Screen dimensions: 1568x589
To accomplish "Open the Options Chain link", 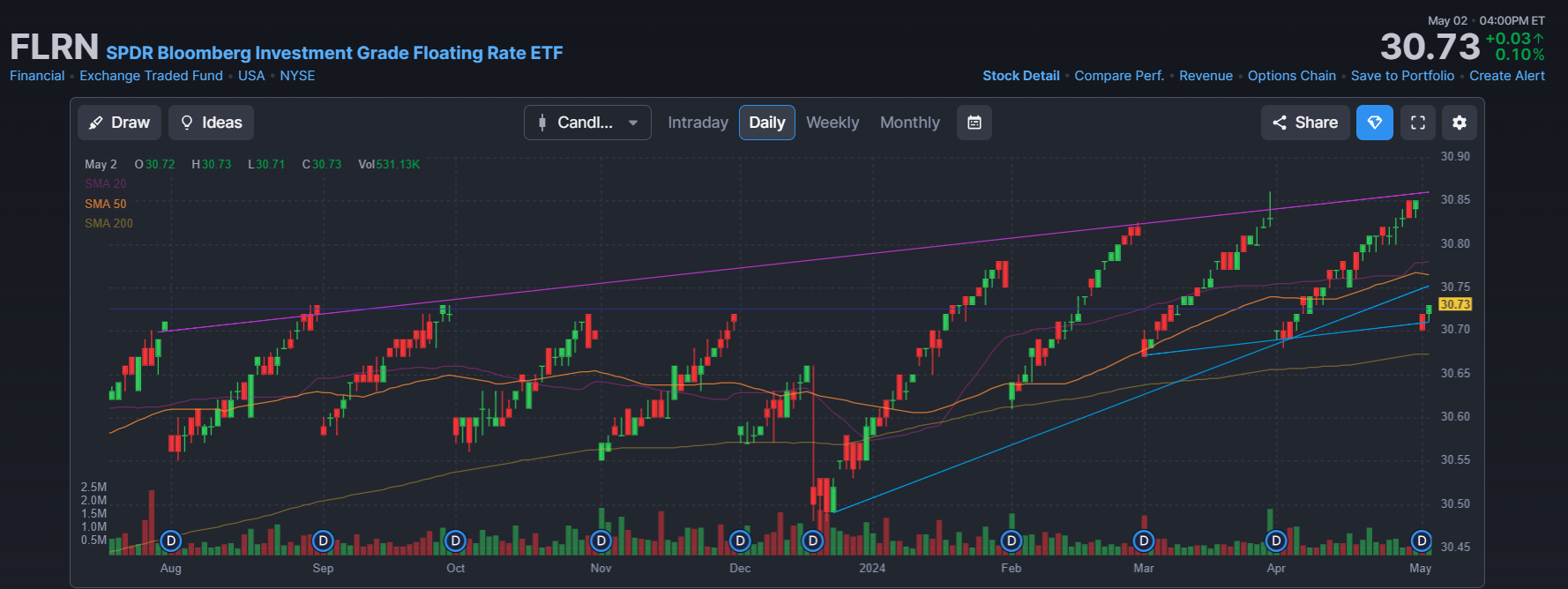I will point(1292,76).
